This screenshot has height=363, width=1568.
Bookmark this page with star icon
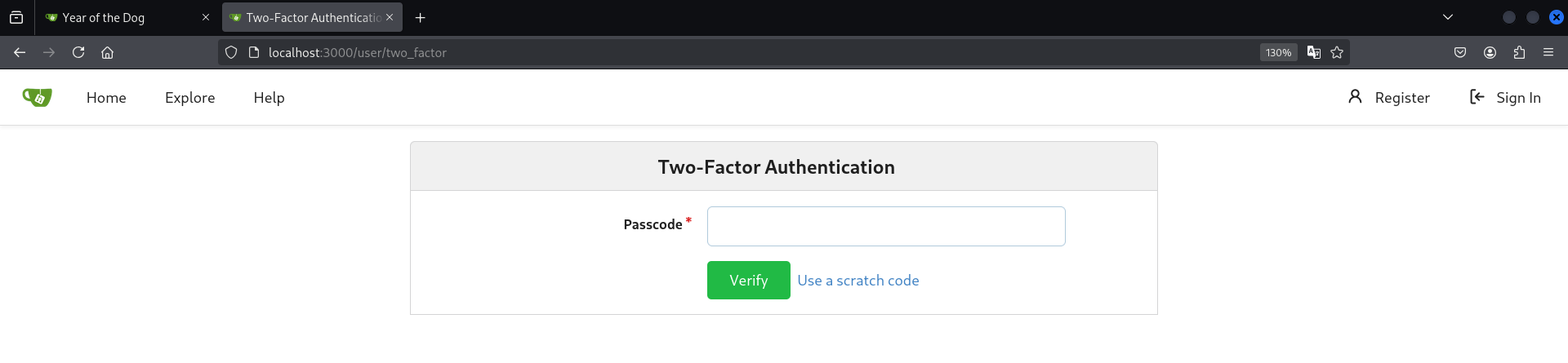tap(1337, 52)
